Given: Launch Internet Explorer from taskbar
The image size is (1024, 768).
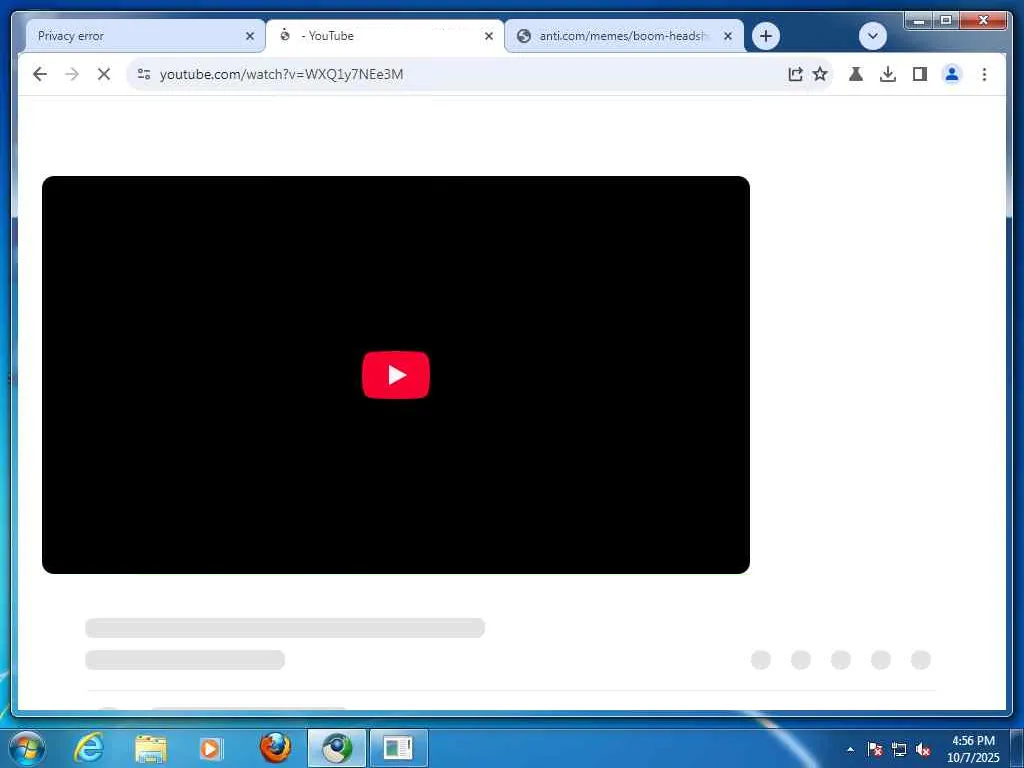Looking at the screenshot, I should click(x=89, y=748).
